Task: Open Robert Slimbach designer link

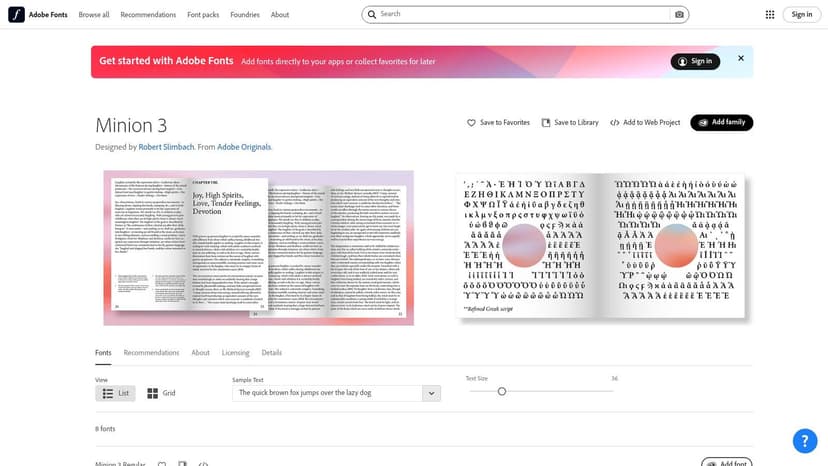Action: tap(166, 147)
